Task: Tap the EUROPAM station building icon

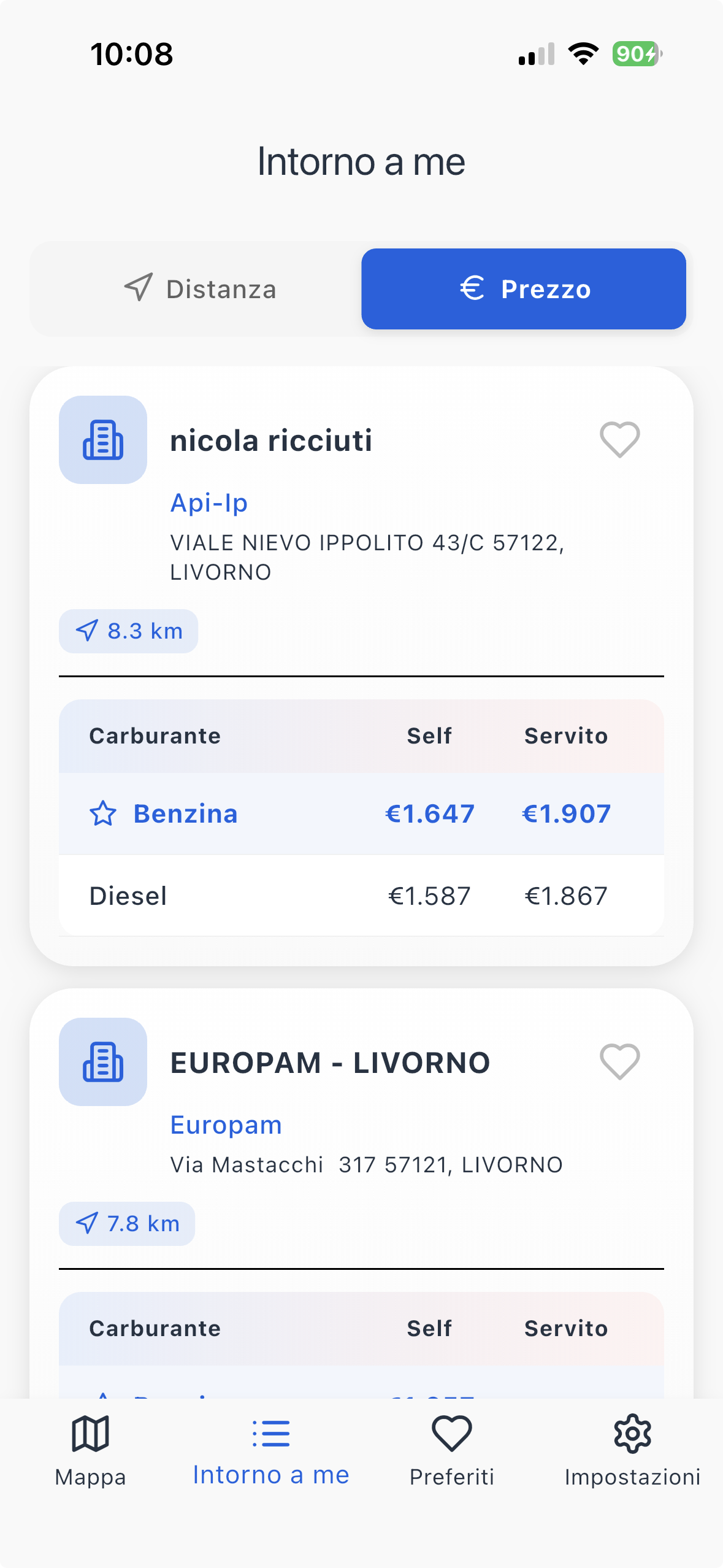Action: [103, 1062]
